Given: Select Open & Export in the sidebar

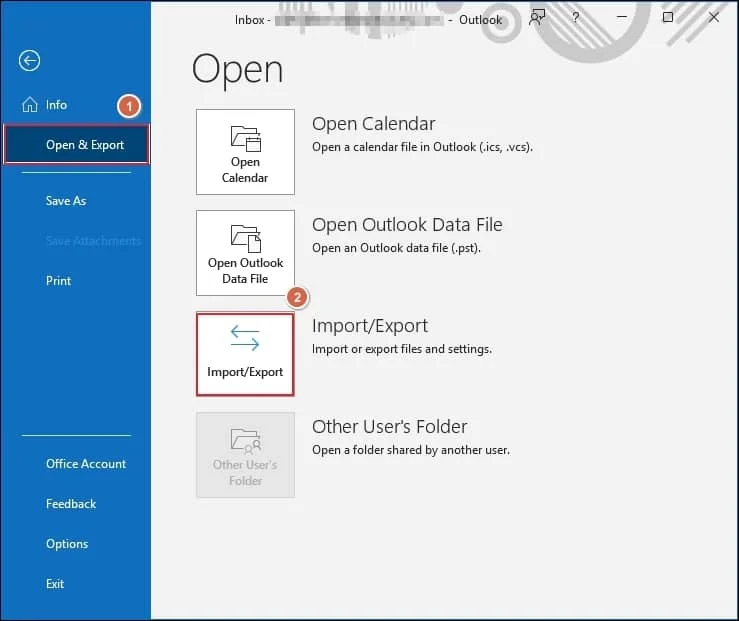Looking at the screenshot, I should (76, 145).
